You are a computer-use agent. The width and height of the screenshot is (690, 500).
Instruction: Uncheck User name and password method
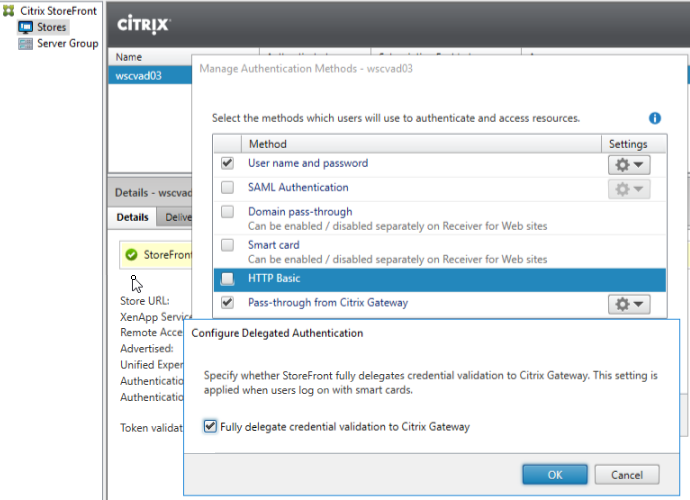228,164
